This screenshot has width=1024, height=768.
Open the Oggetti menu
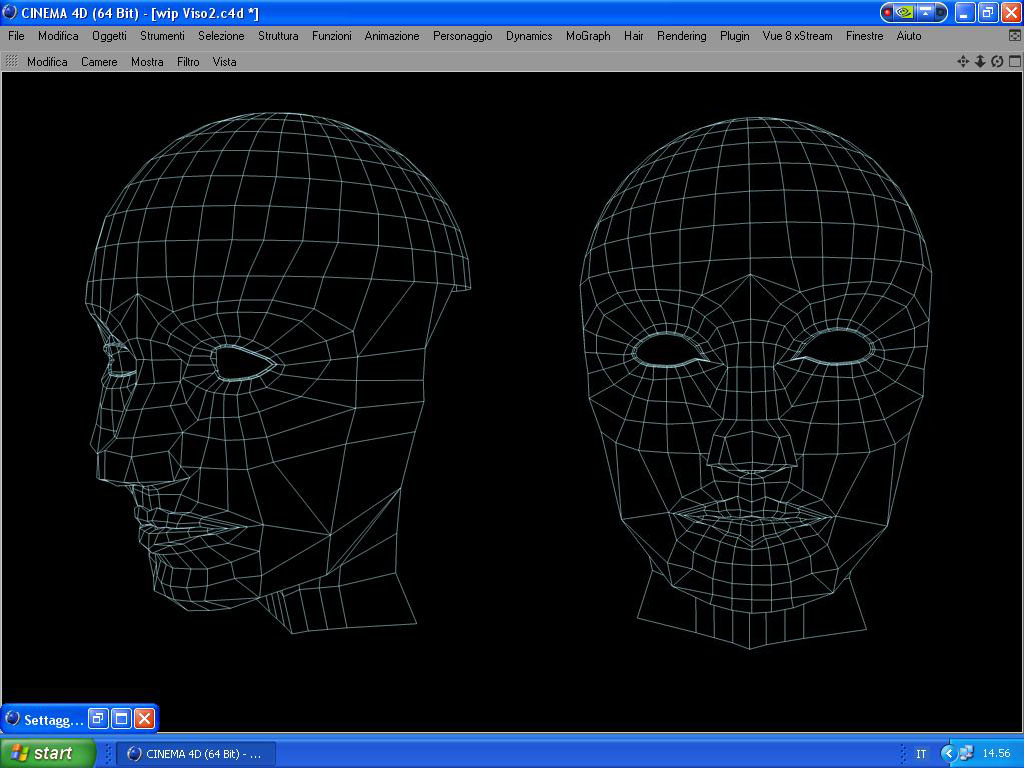[x=109, y=36]
